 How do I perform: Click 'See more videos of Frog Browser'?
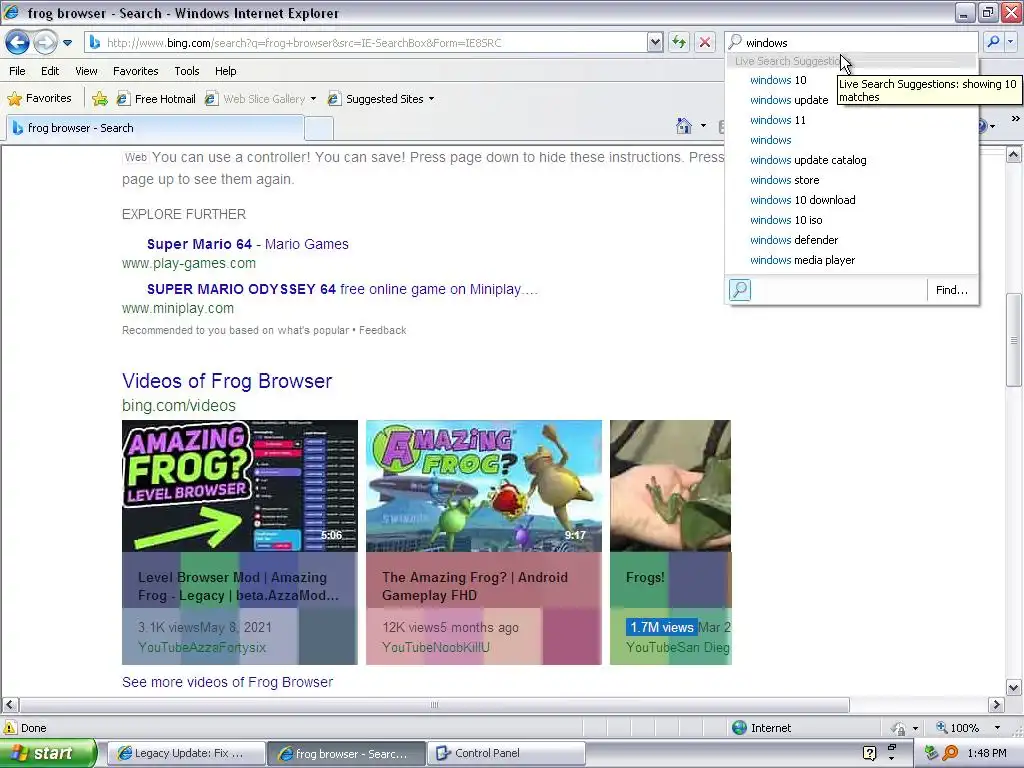point(227,682)
